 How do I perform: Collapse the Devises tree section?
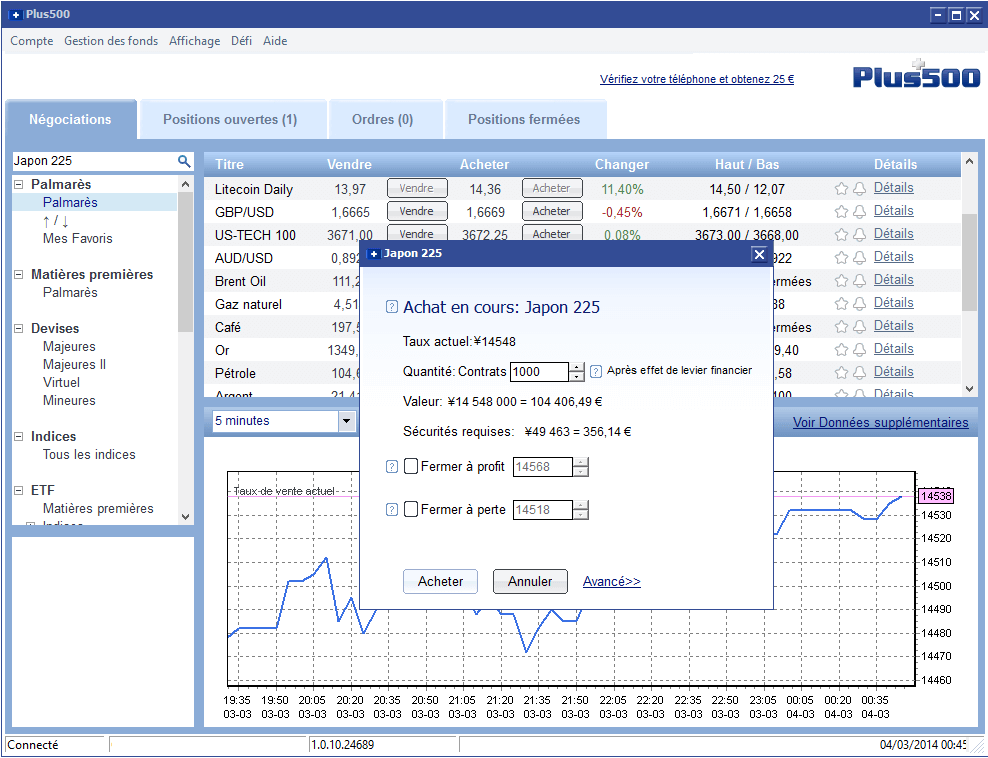tap(19, 329)
